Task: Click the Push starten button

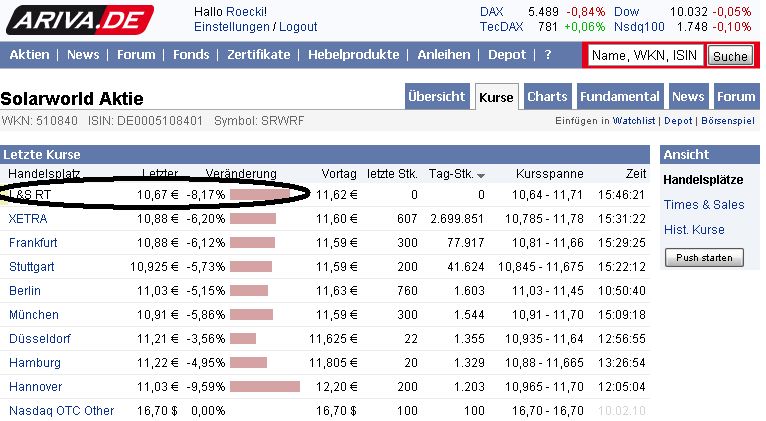Action: (x=704, y=258)
